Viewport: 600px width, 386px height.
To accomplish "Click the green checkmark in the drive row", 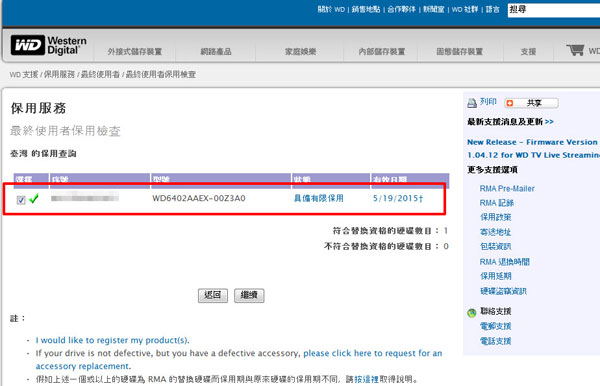I will [34, 198].
